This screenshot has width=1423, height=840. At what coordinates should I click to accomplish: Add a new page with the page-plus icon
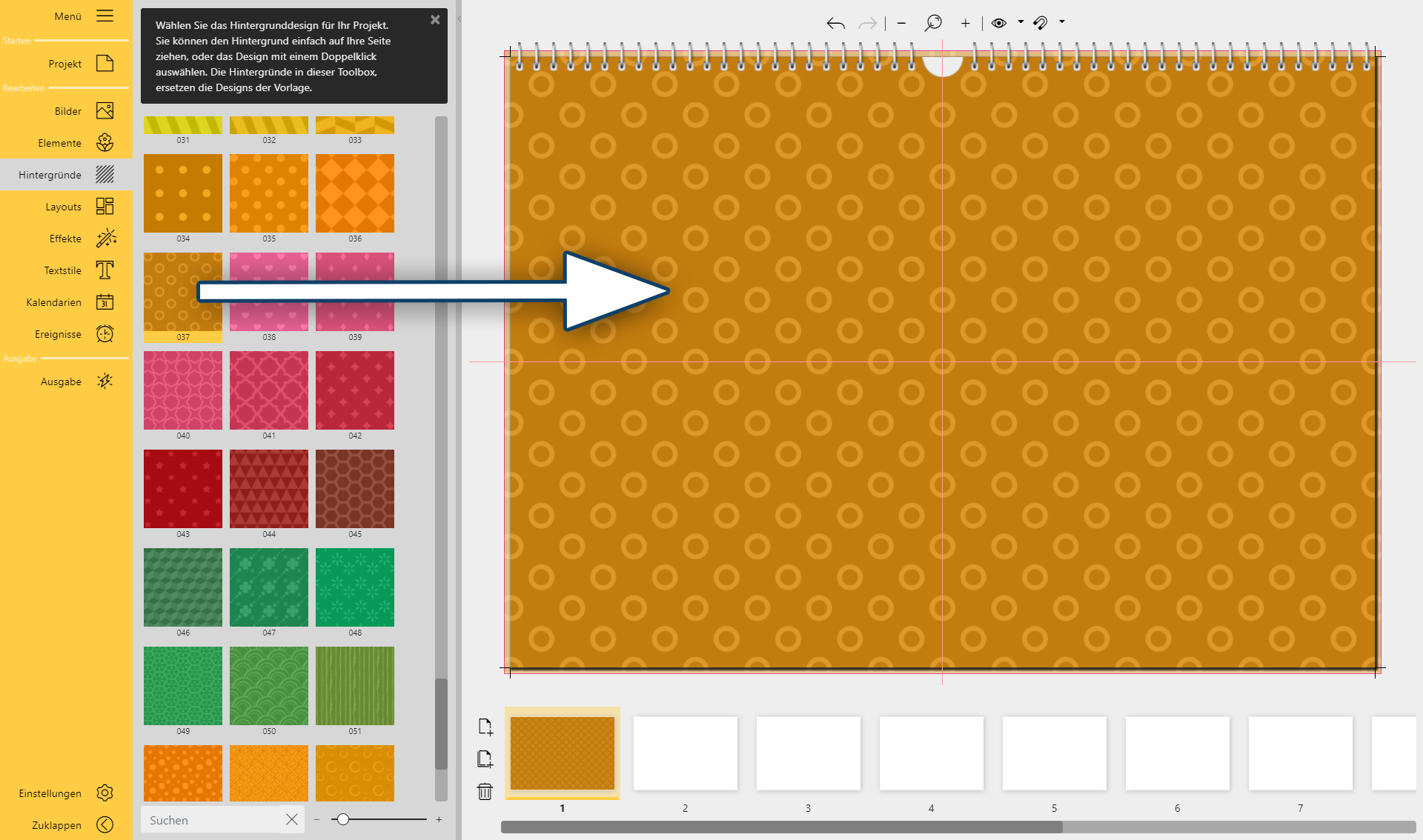(485, 727)
